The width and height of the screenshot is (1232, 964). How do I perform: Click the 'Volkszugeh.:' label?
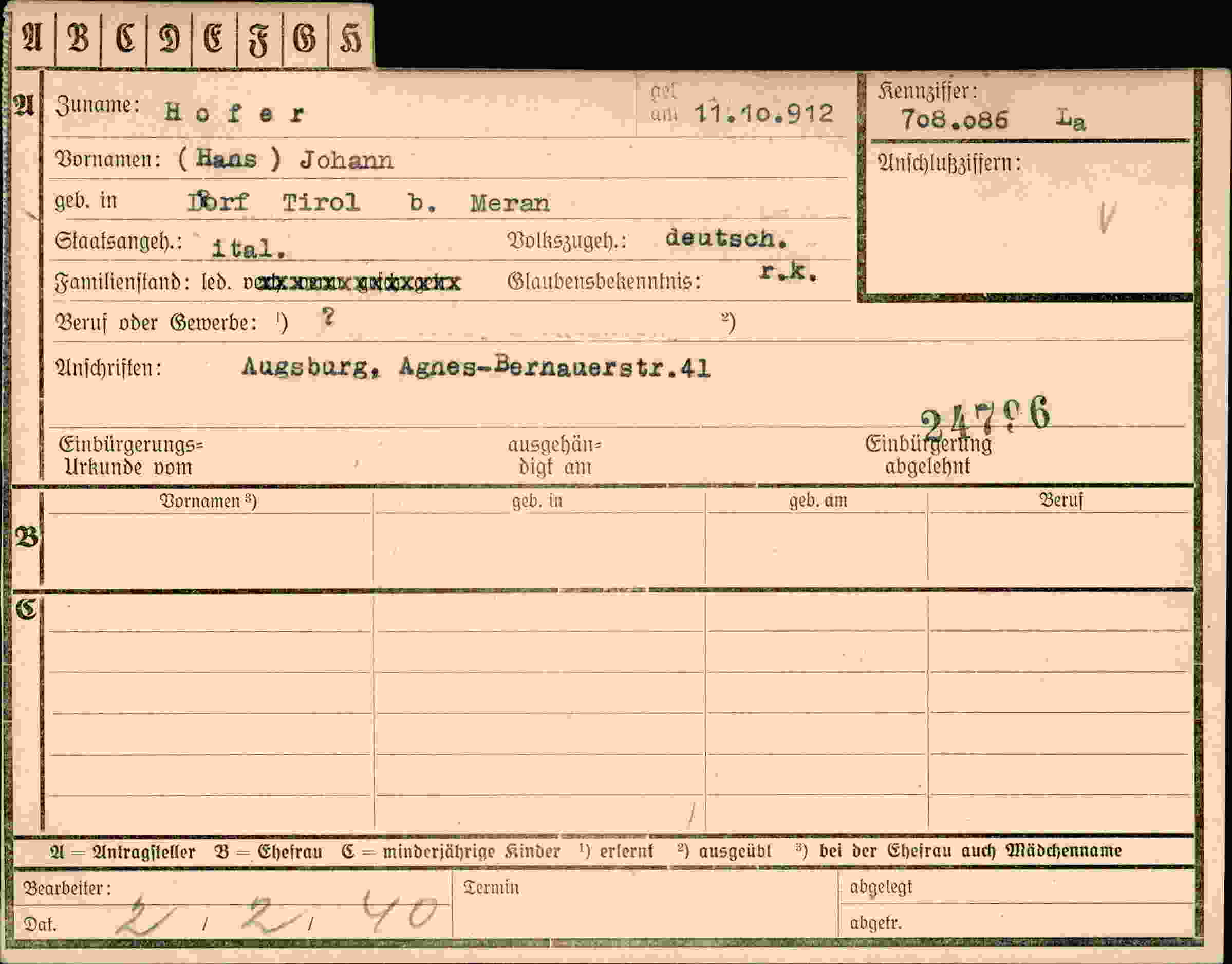(567, 241)
